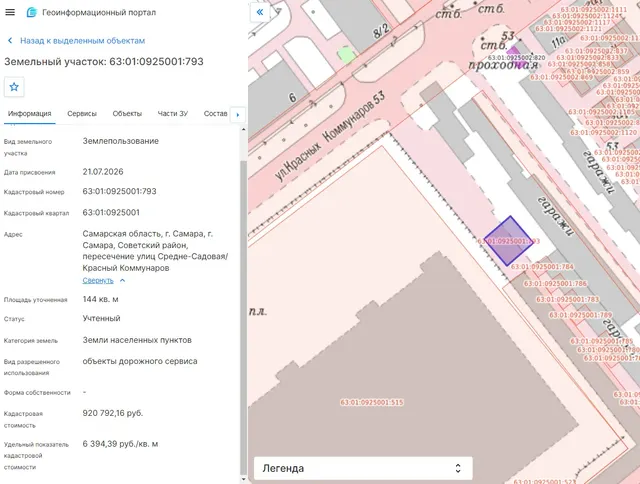Click status value Учтенный
The image size is (640, 484).
coord(102,318)
